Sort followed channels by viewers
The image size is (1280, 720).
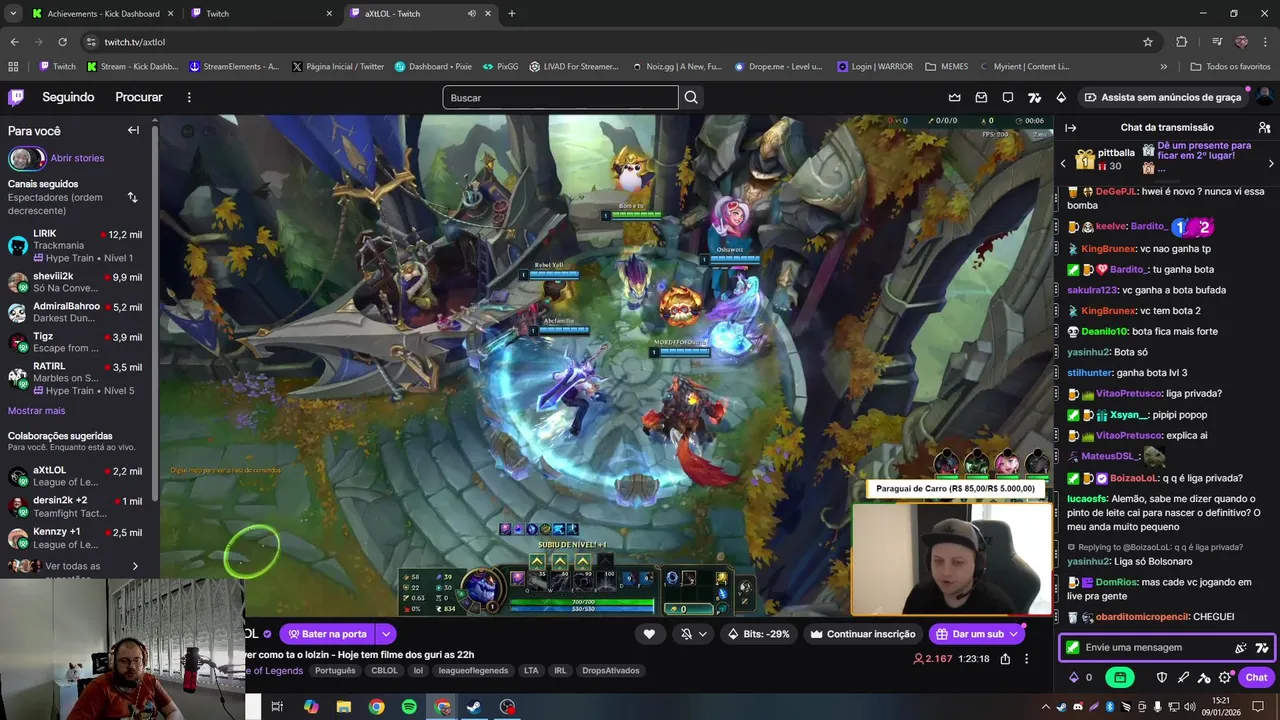pos(132,197)
